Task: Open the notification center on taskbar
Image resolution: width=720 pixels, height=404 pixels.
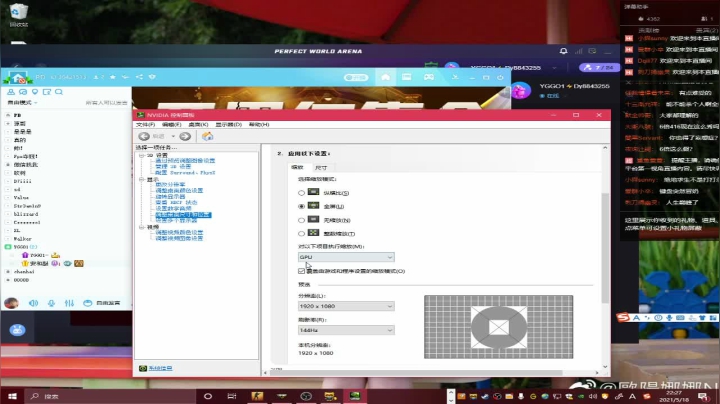Action: coord(703,396)
